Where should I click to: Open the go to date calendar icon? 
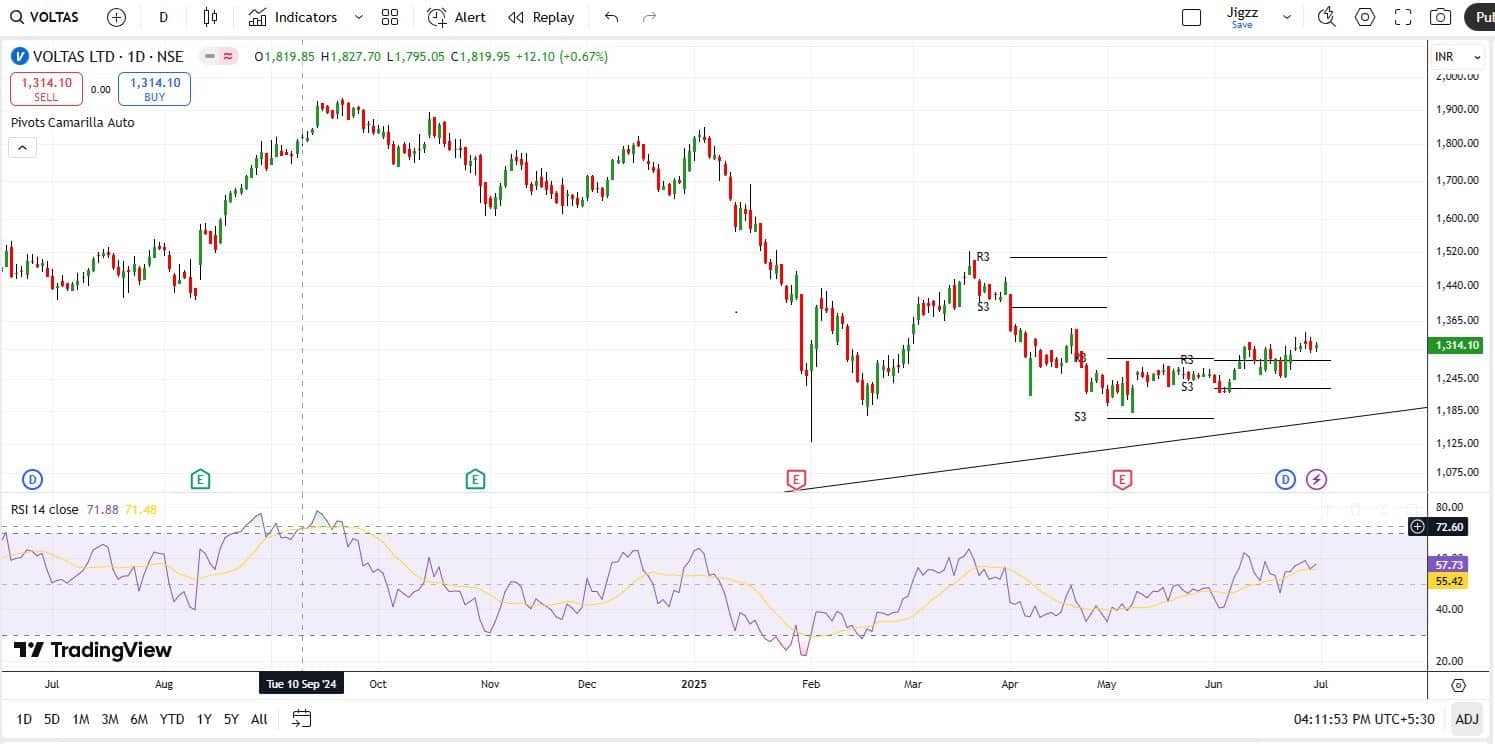[x=301, y=718]
